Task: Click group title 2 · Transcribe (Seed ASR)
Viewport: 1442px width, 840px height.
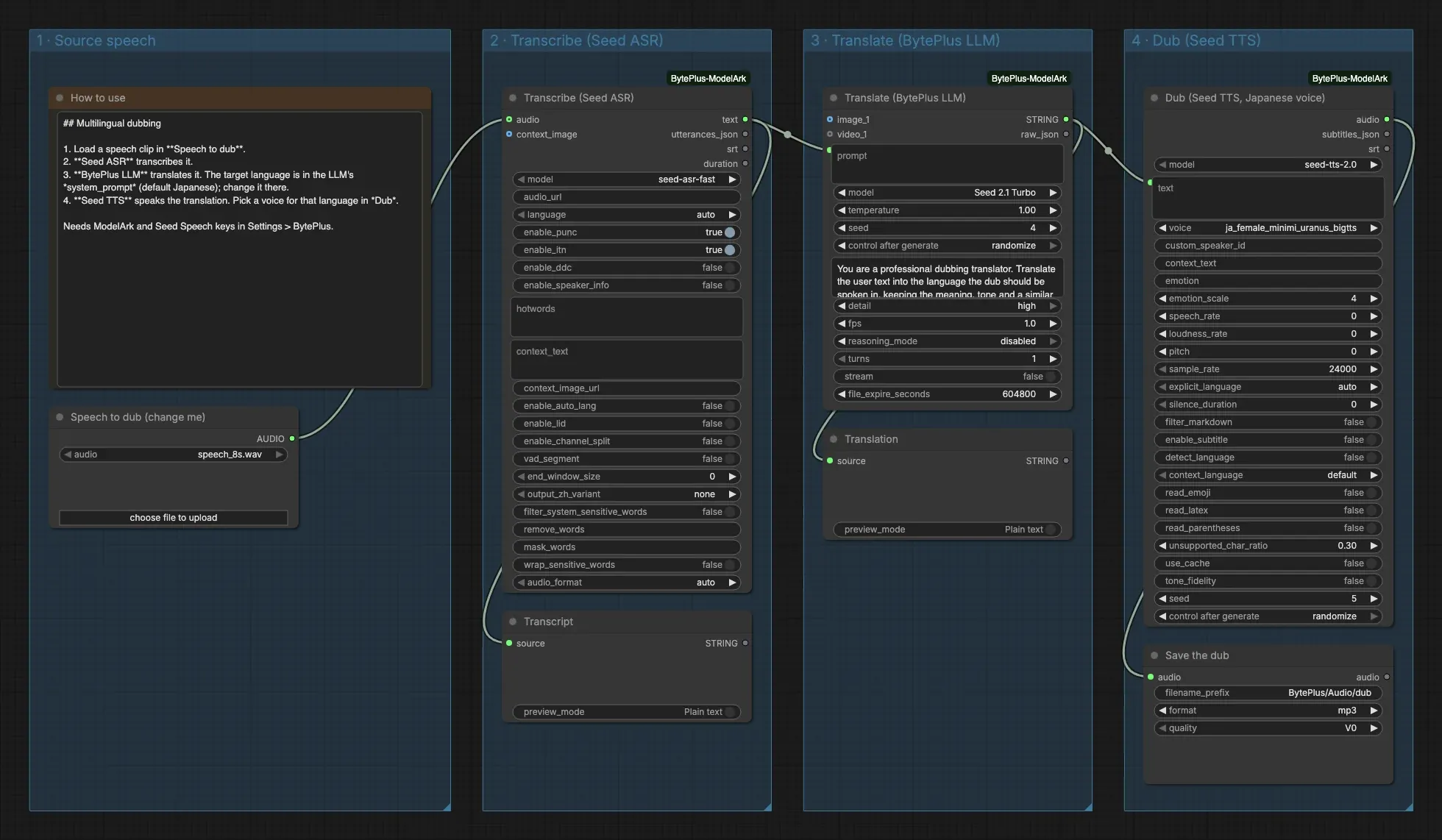Action: coord(577,40)
